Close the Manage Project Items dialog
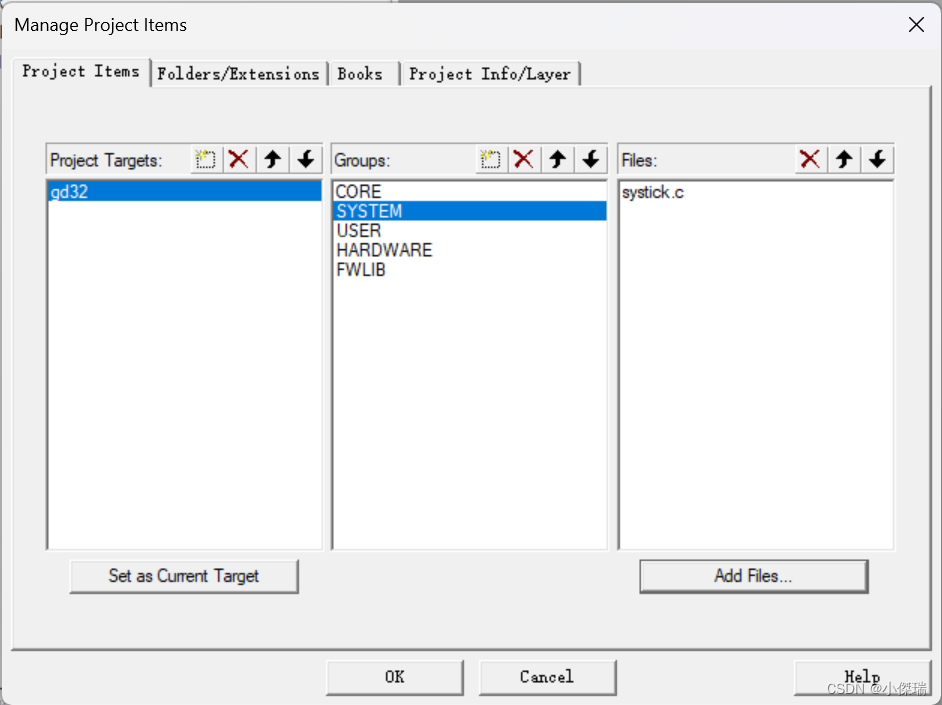Screen dimensions: 942x705 pos(916,25)
